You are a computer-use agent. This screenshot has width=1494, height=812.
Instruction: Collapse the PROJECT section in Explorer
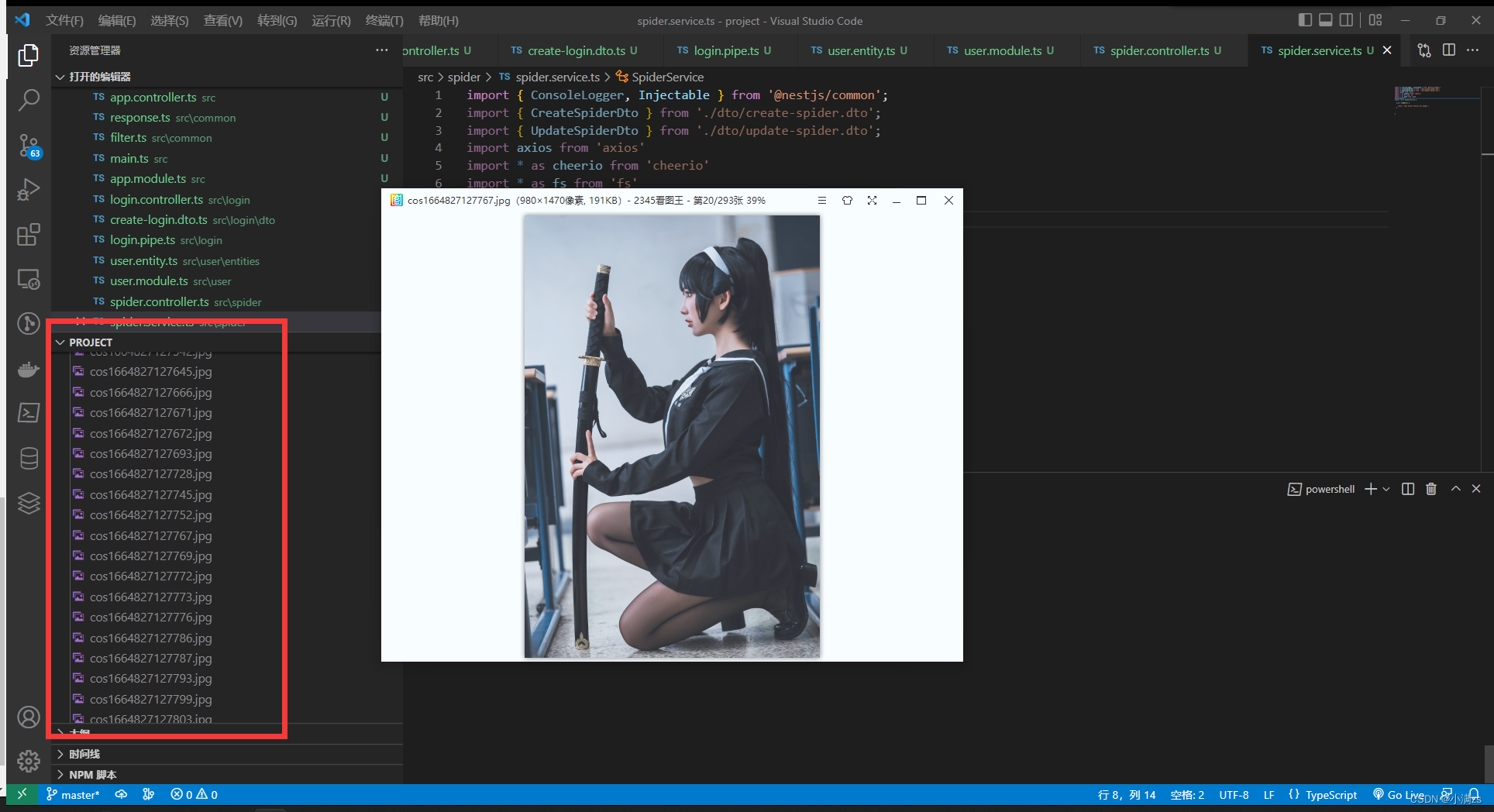(60, 342)
